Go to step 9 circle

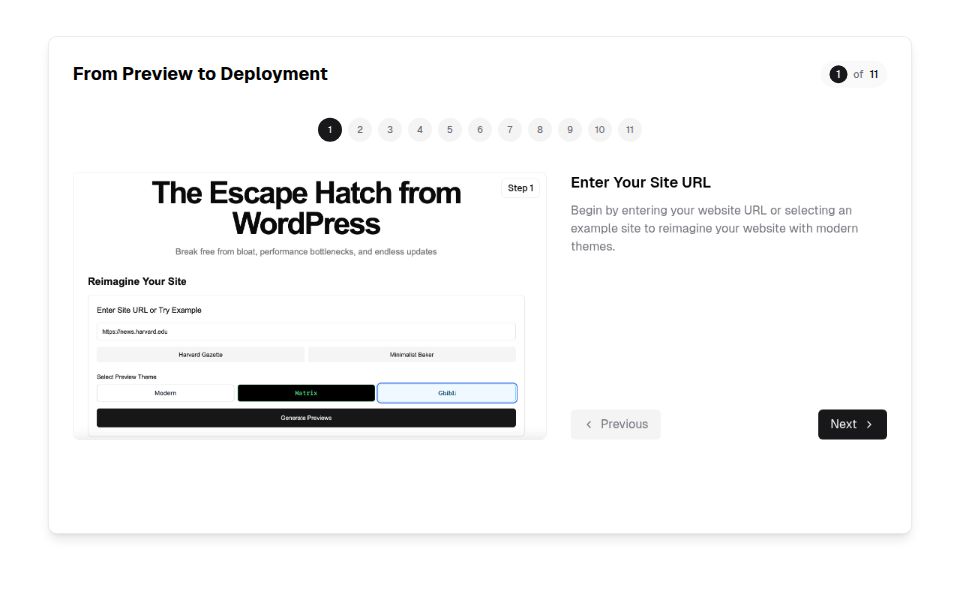tap(570, 130)
